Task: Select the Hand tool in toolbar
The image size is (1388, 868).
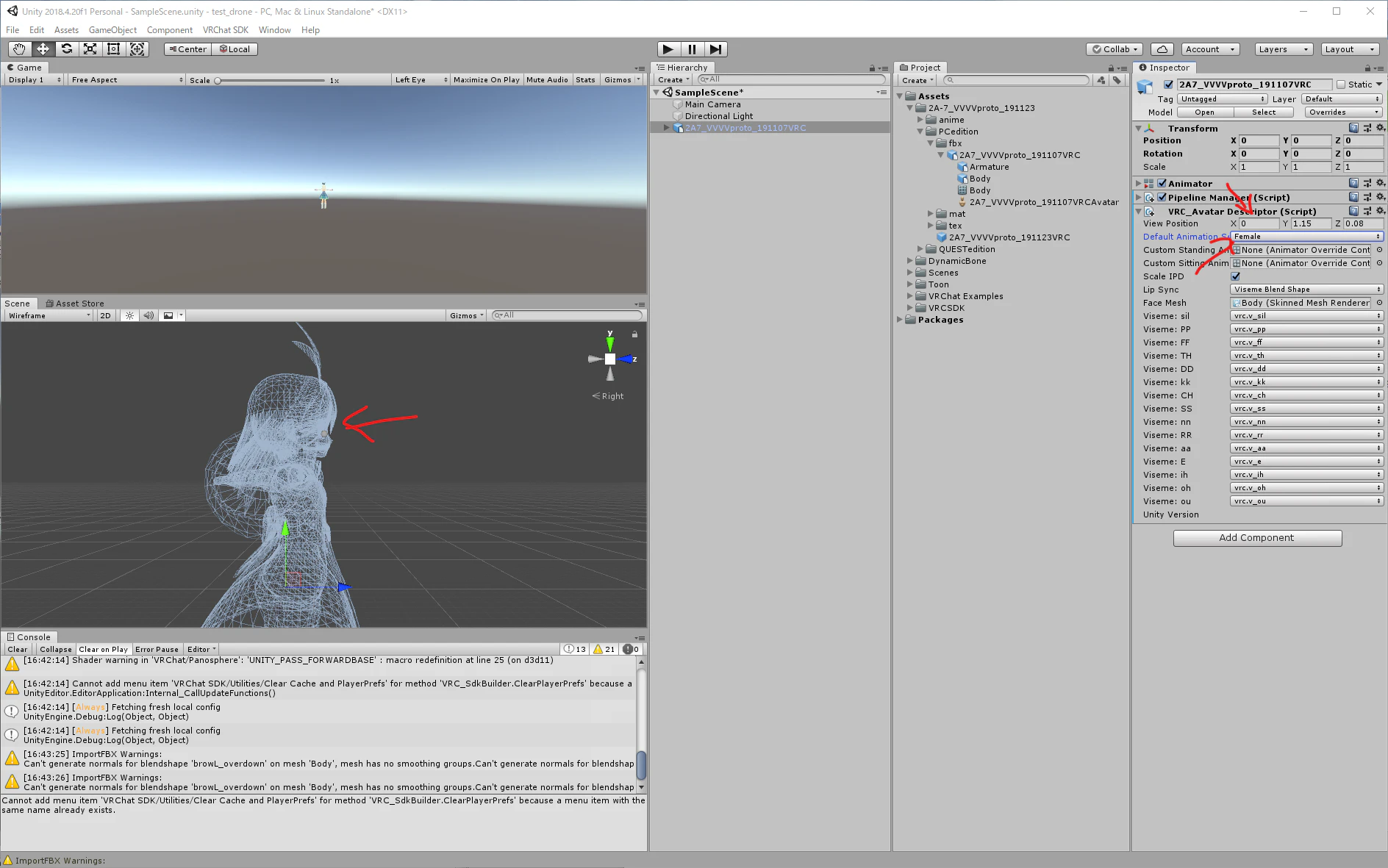Action: click(19, 49)
